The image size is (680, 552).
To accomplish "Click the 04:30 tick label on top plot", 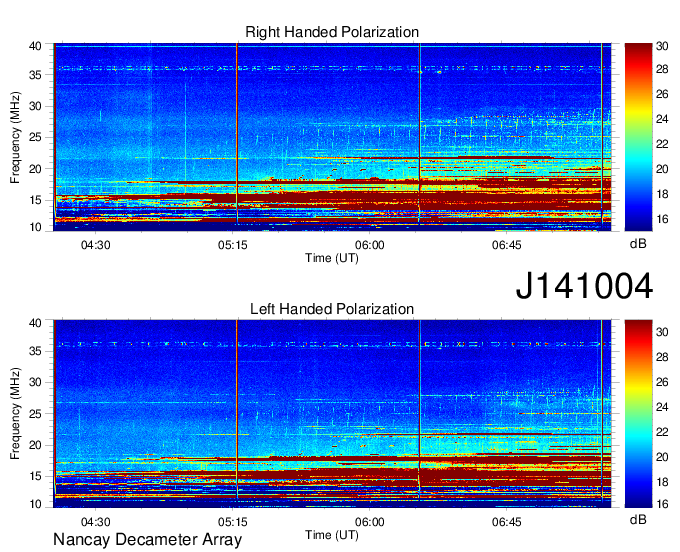I will pyautogui.click(x=95, y=245).
